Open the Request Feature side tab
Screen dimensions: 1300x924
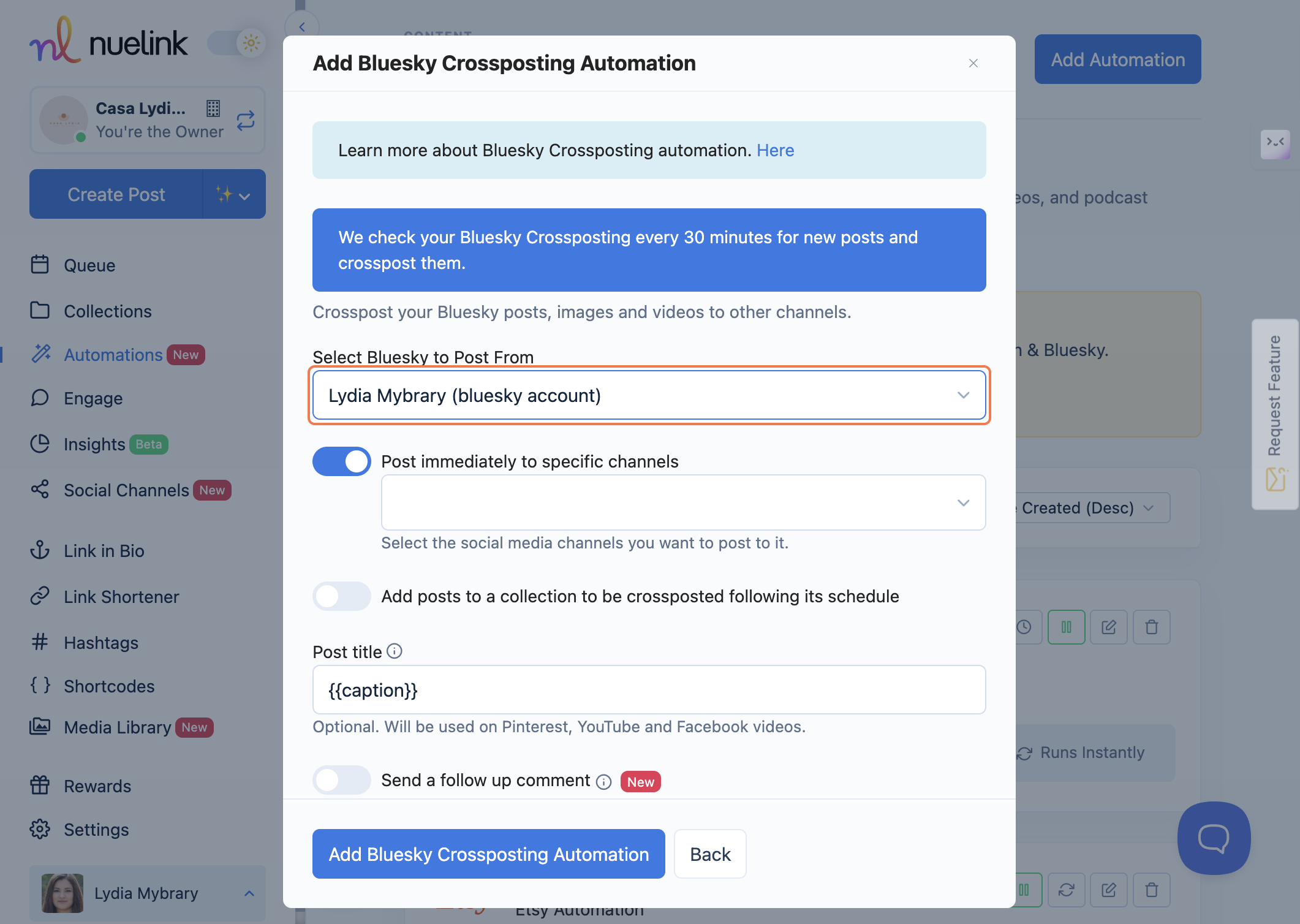click(x=1275, y=414)
